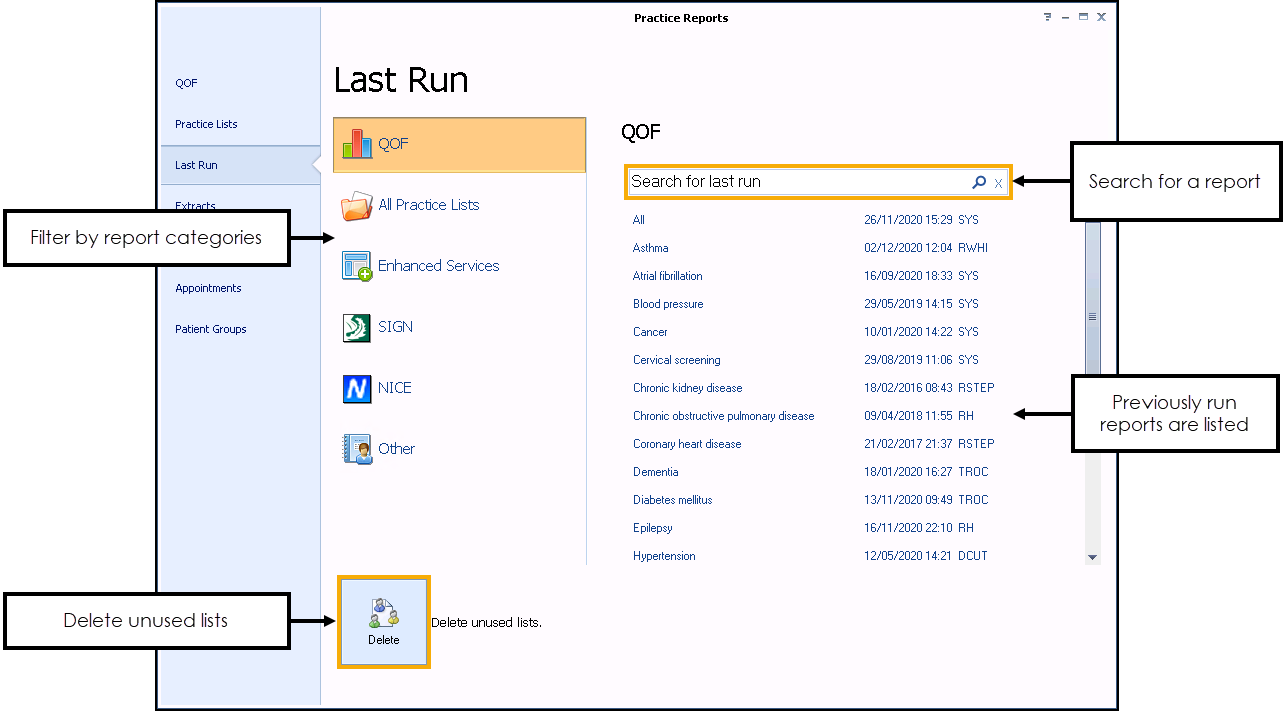Select the NICE category icon
Screen dimensions: 1285x711
click(357, 389)
